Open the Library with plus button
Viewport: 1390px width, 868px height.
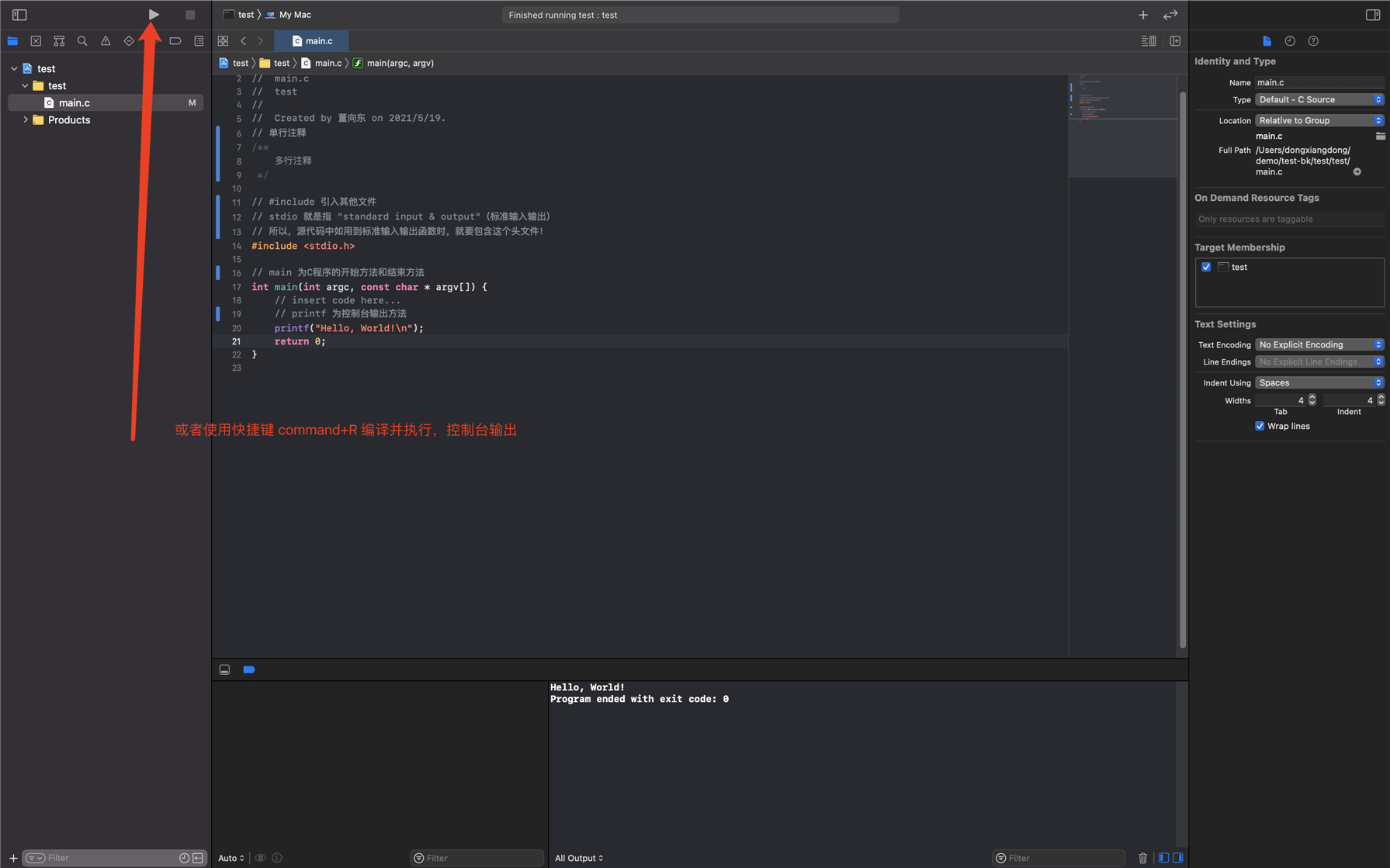tap(1143, 15)
